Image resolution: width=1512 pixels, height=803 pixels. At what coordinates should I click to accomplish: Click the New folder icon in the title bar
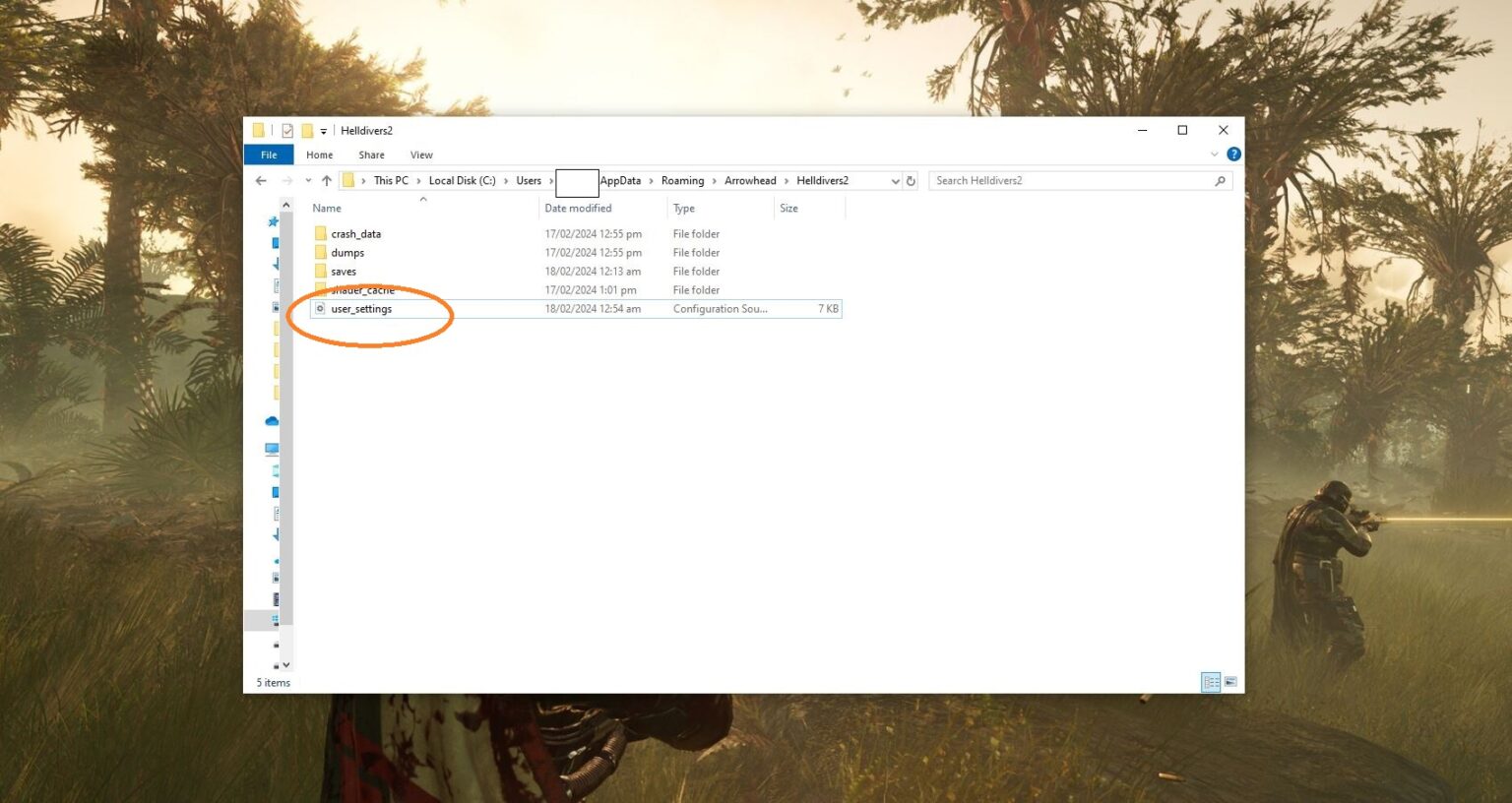[307, 130]
